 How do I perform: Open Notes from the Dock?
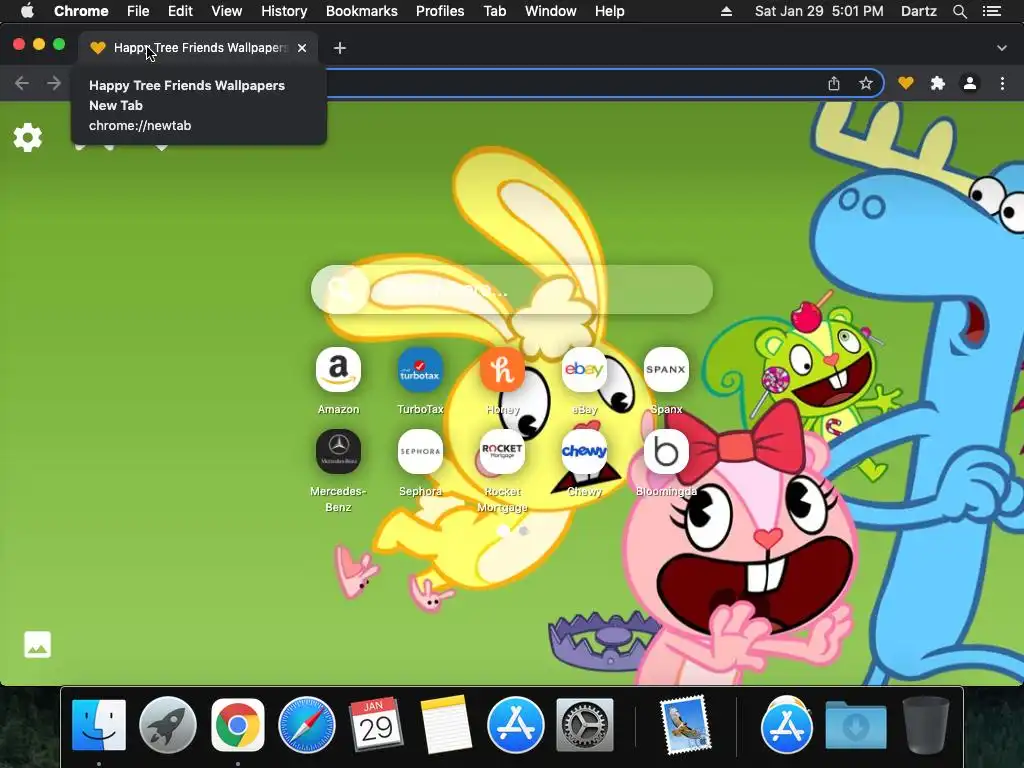[x=446, y=724]
